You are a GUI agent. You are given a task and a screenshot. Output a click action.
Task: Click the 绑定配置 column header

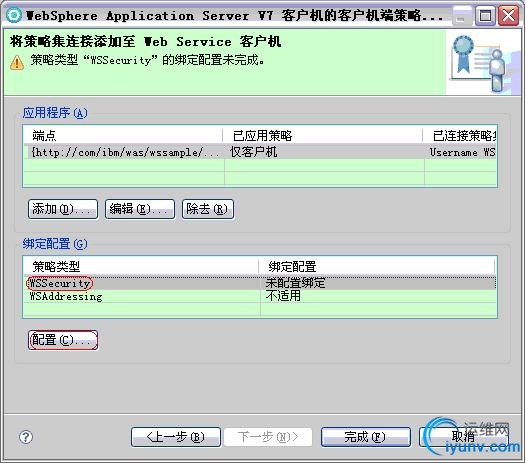point(377,267)
